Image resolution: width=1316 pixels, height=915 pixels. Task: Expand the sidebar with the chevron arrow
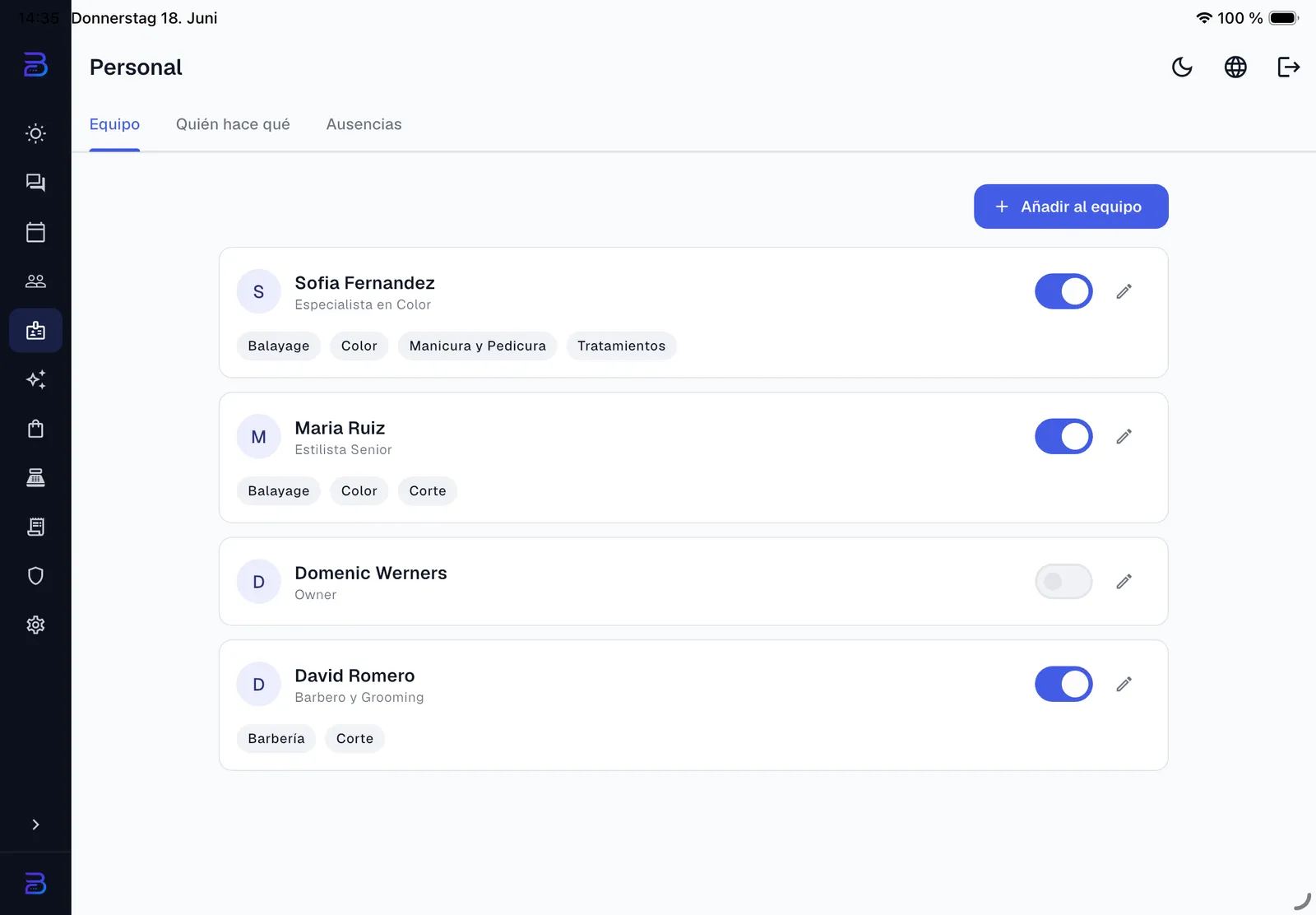coord(35,824)
